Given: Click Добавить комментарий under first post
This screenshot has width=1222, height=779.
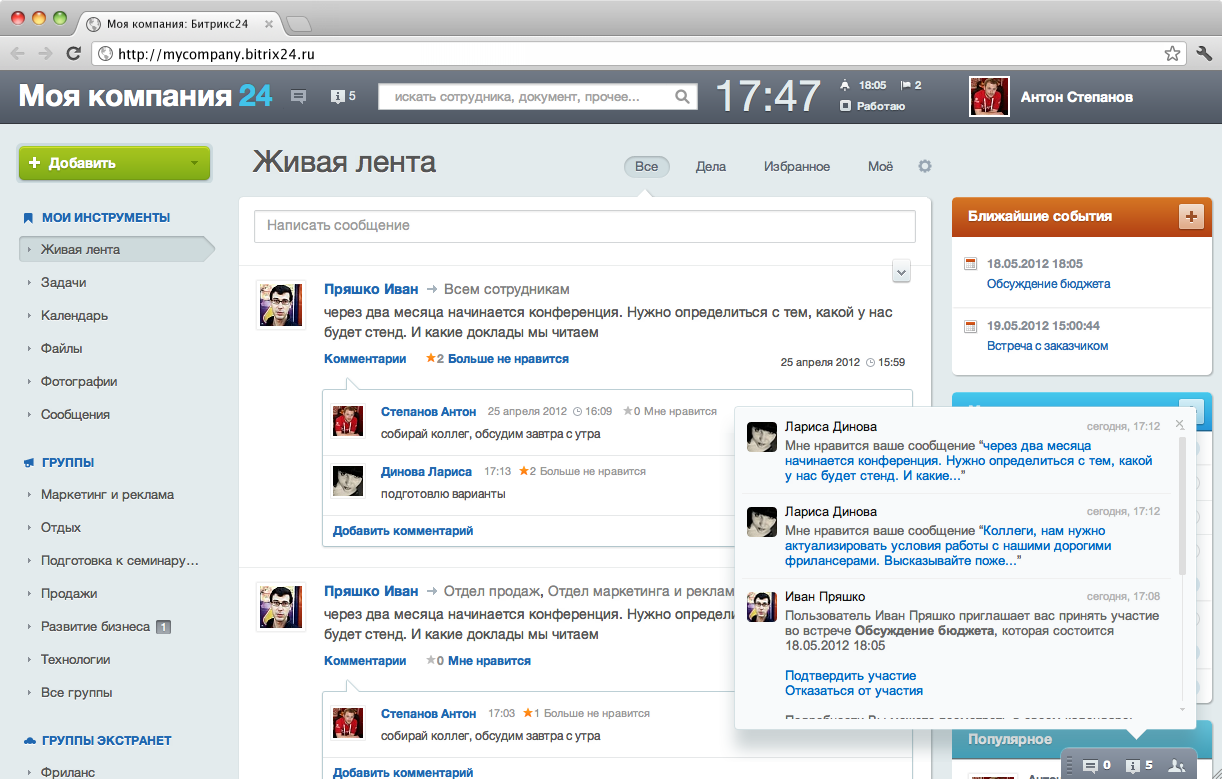Looking at the screenshot, I should 403,531.
